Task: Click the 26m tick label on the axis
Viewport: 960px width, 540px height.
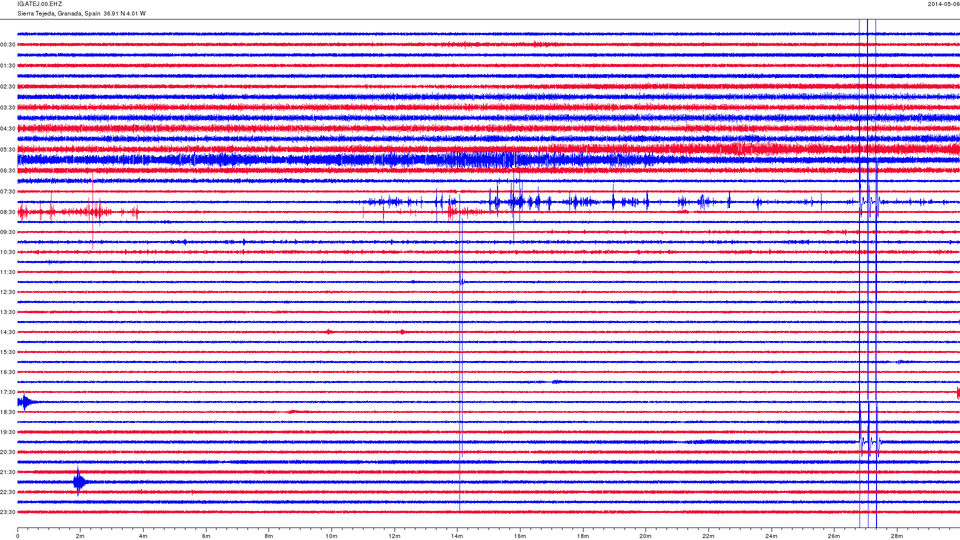Action: 834,536
